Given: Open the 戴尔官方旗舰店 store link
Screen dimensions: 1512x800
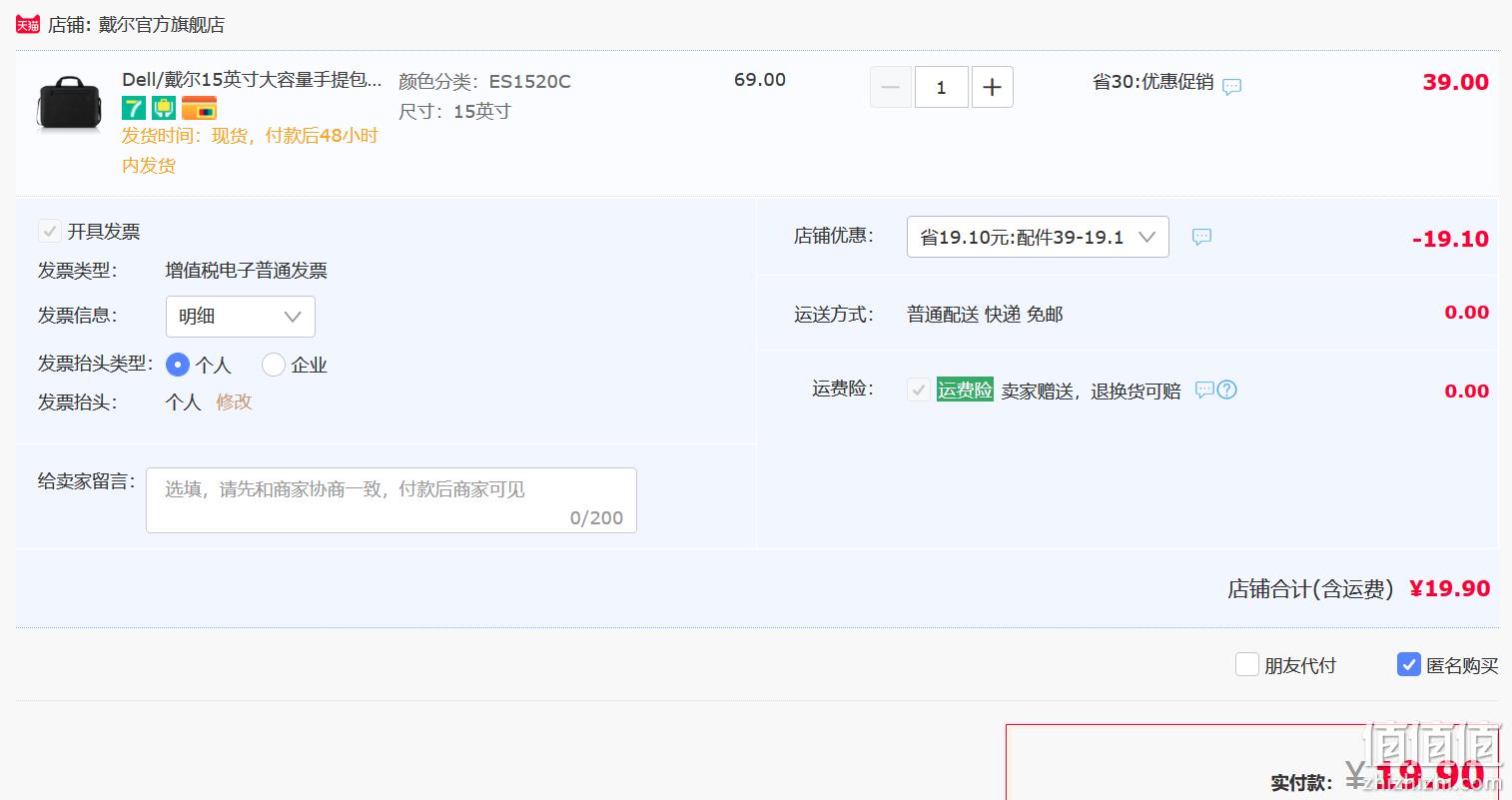Looking at the screenshot, I should click(x=161, y=24).
